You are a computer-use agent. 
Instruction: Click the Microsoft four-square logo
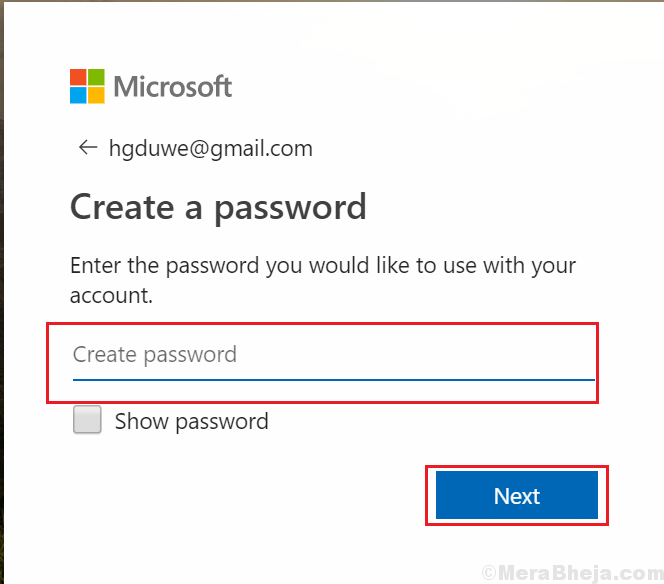pos(87,86)
